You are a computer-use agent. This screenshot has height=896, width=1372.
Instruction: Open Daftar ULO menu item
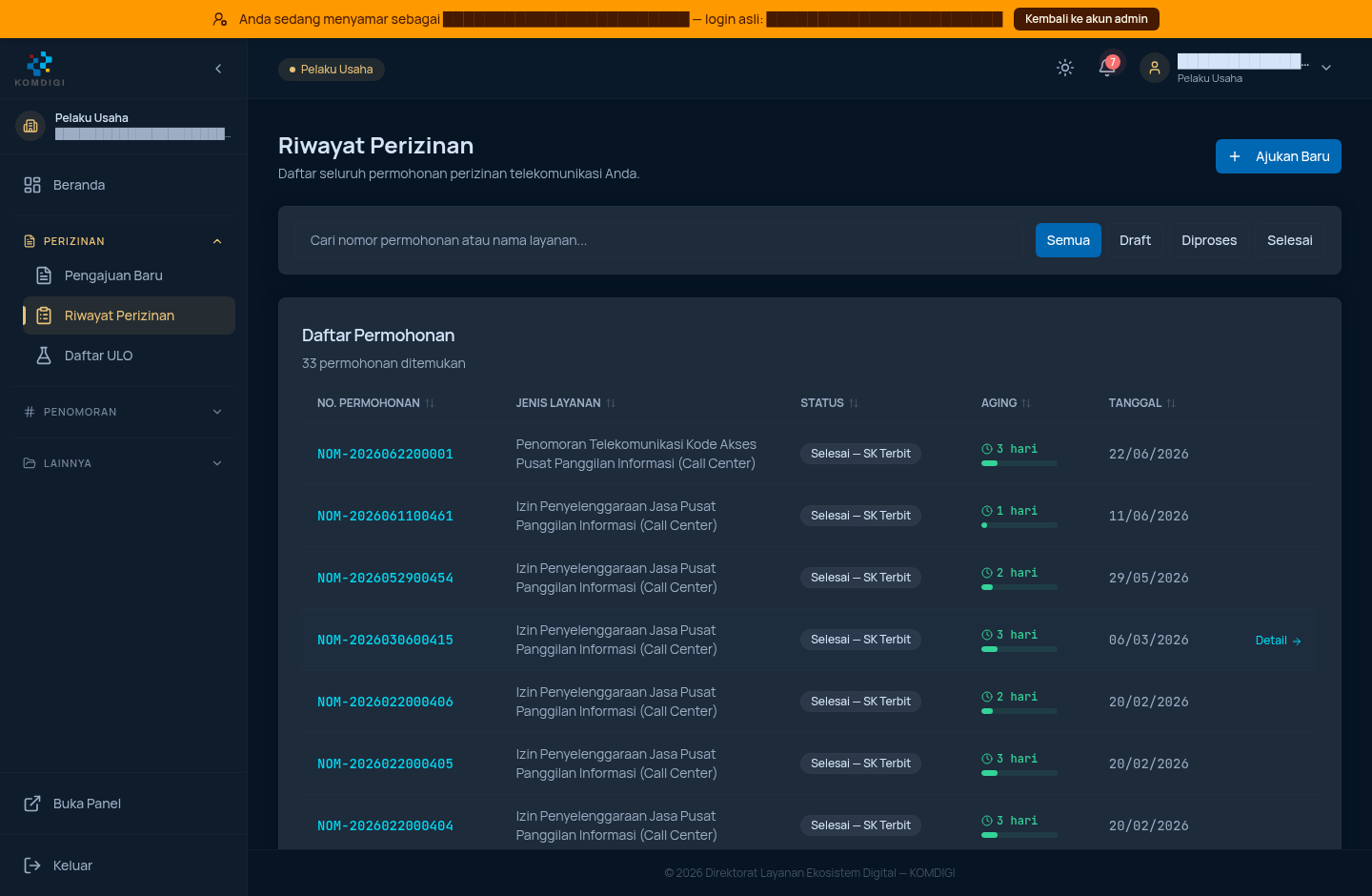(x=129, y=356)
